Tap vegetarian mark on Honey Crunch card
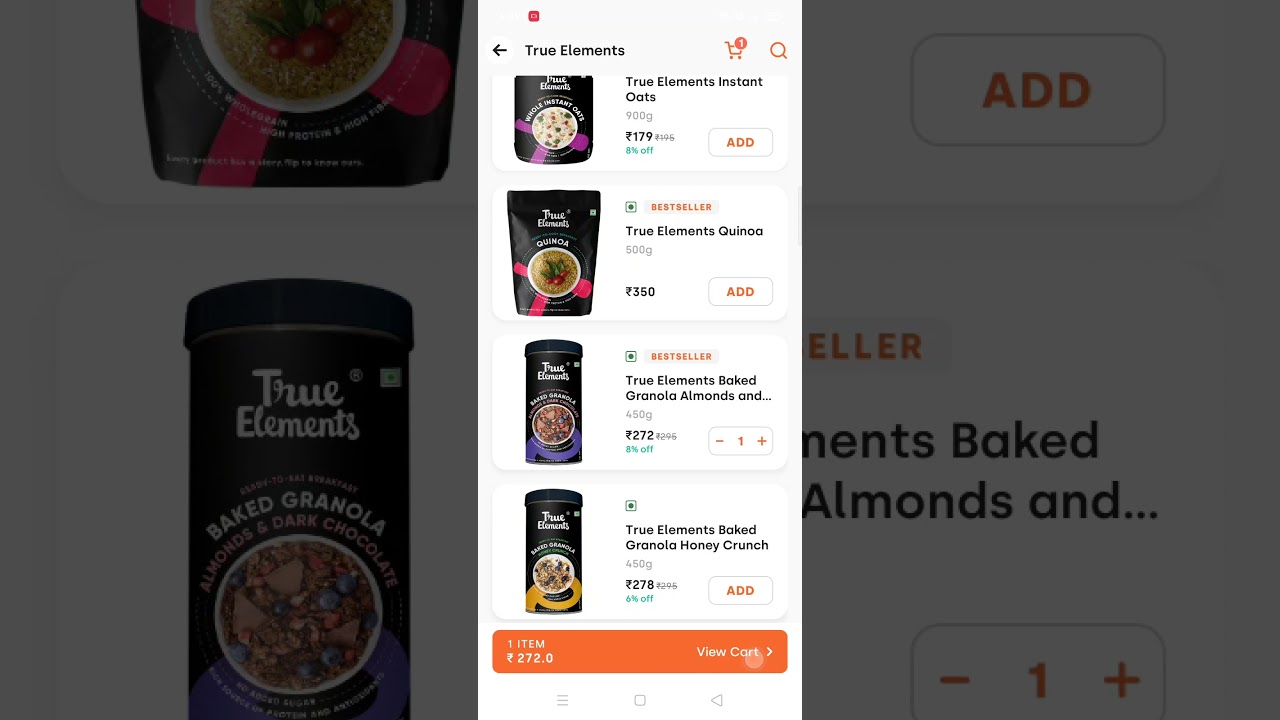This screenshot has height=720, width=1280. (x=631, y=506)
